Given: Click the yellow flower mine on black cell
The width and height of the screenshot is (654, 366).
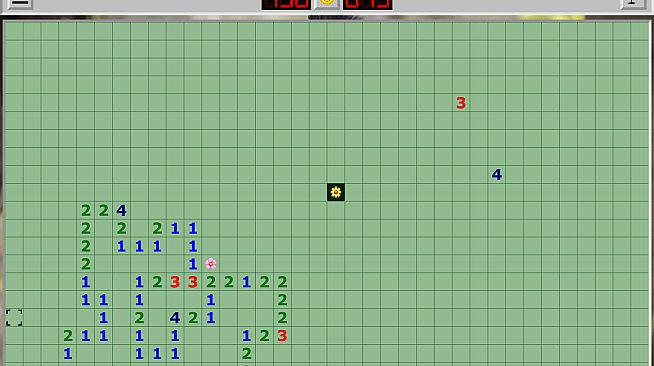Looking at the screenshot, I should tap(336, 192).
